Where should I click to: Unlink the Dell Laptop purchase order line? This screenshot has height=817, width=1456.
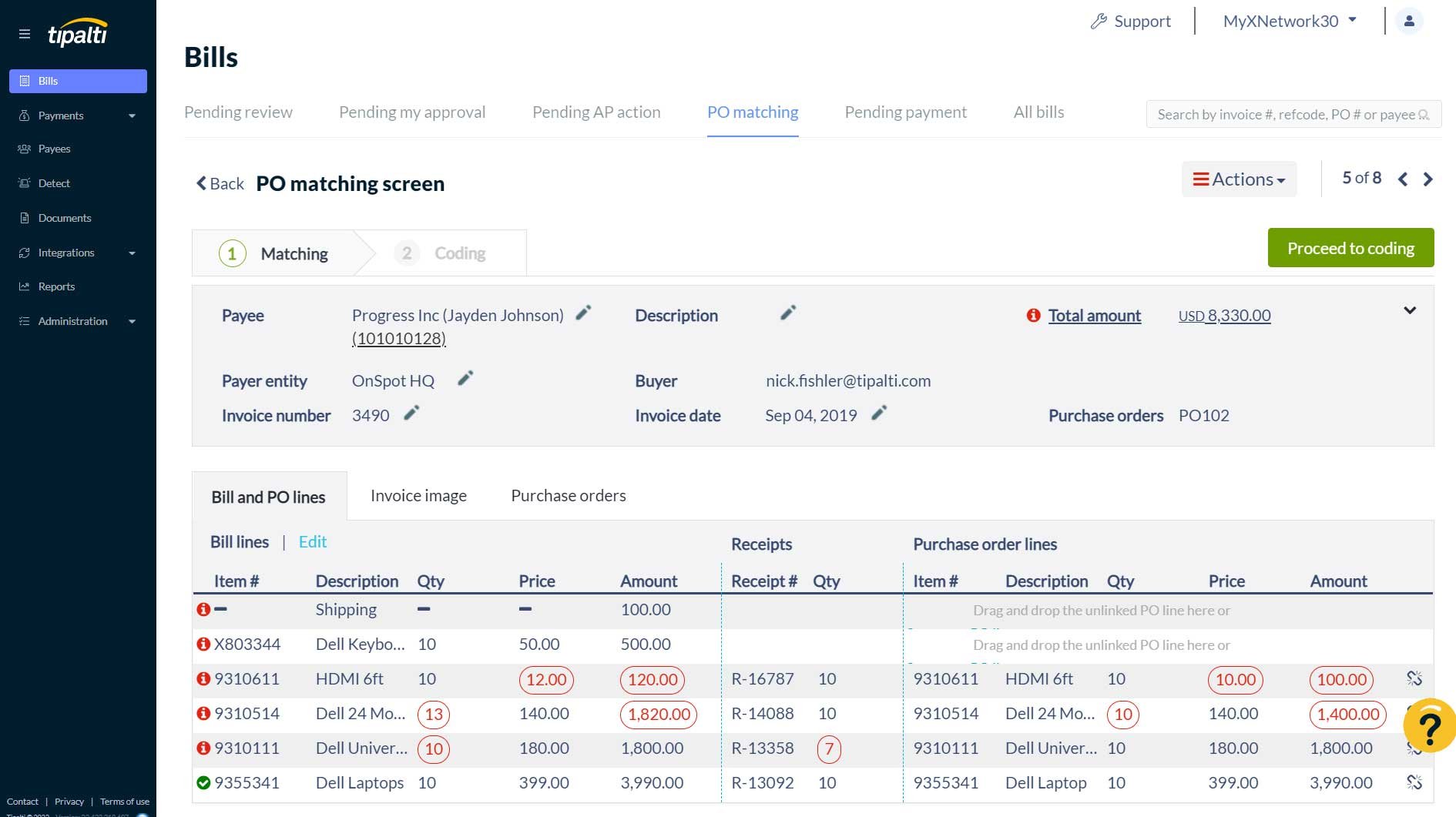tap(1414, 782)
